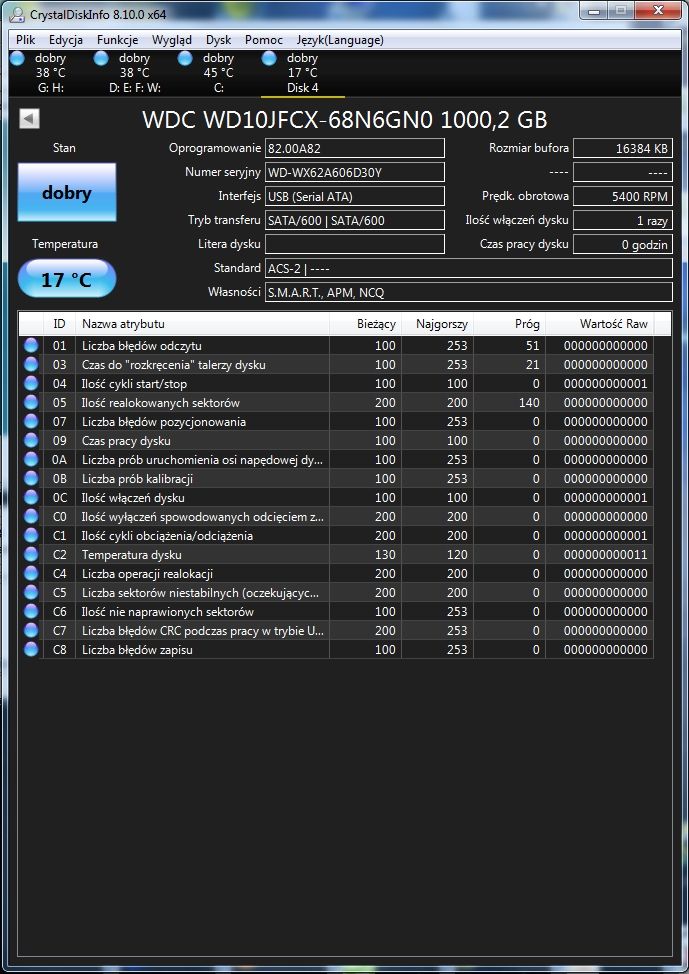Click status orb for attribute 04 start/stop
This screenshot has width=689, height=974.
pyautogui.click(x=30, y=384)
